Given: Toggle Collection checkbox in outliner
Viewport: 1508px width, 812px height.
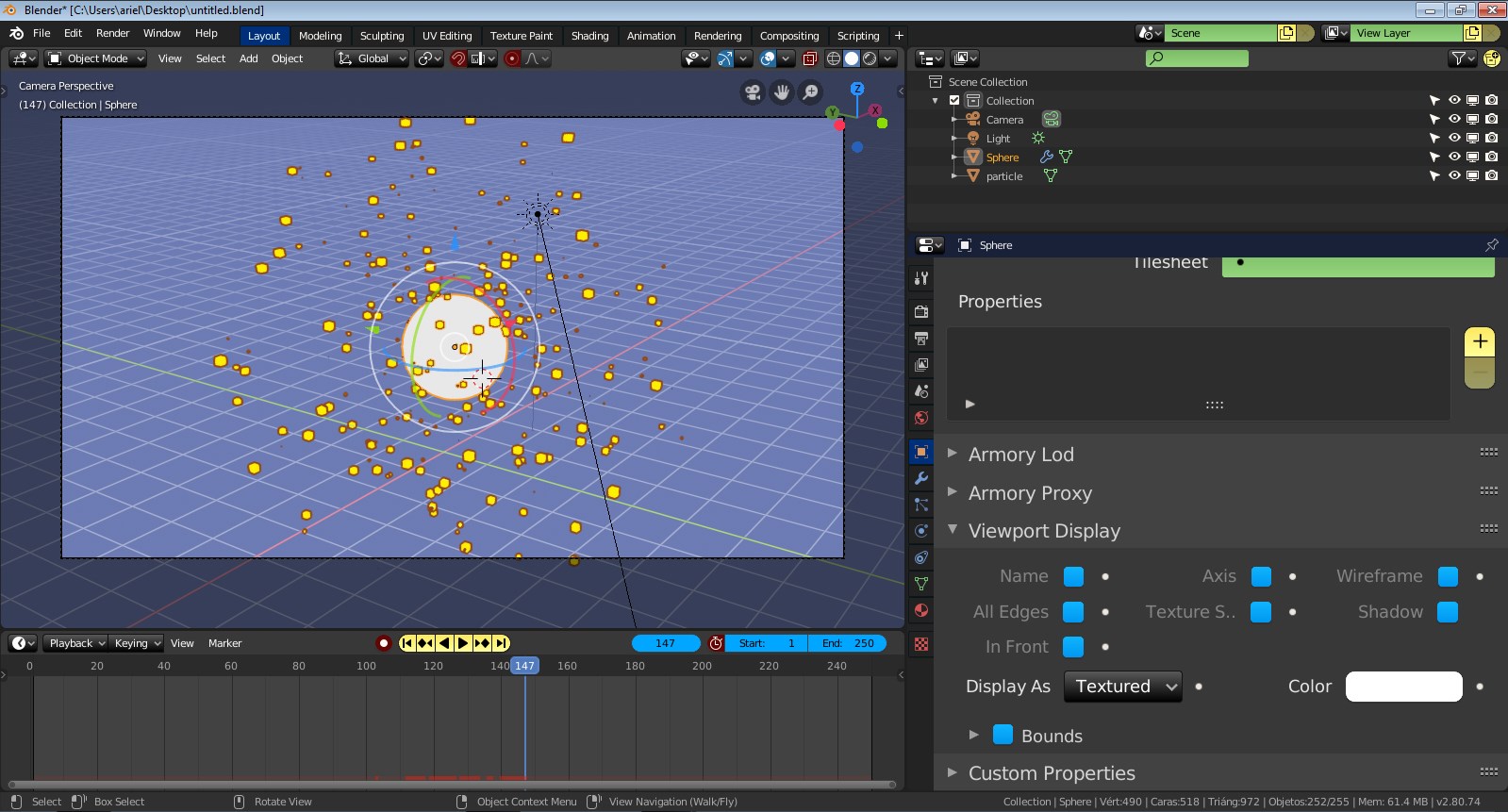Looking at the screenshot, I should click(954, 101).
